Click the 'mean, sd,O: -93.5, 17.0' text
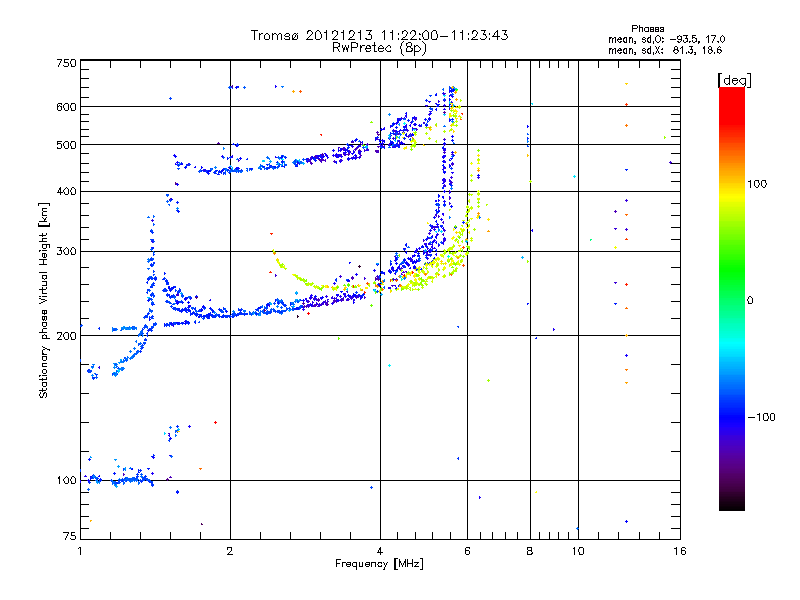The image size is (800, 600). [x=666, y=40]
